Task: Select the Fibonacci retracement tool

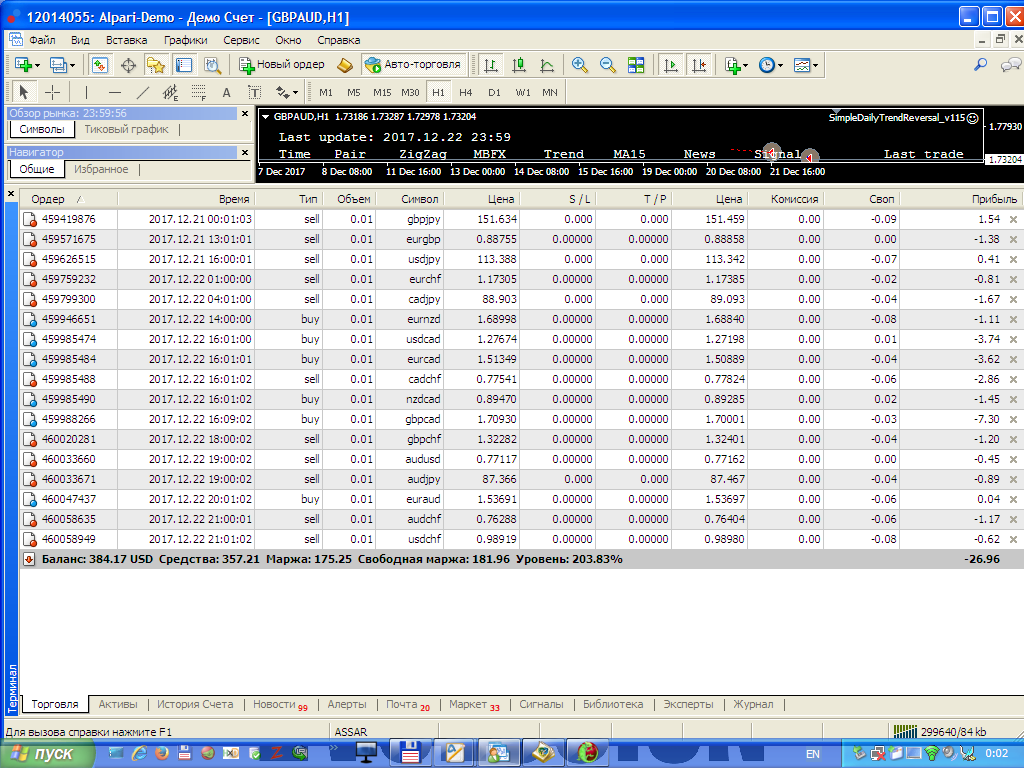Action: (x=199, y=92)
